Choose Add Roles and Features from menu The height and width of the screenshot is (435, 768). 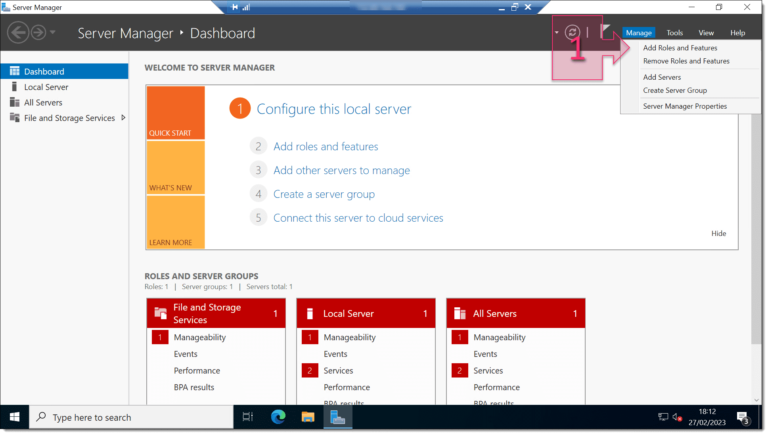680,48
